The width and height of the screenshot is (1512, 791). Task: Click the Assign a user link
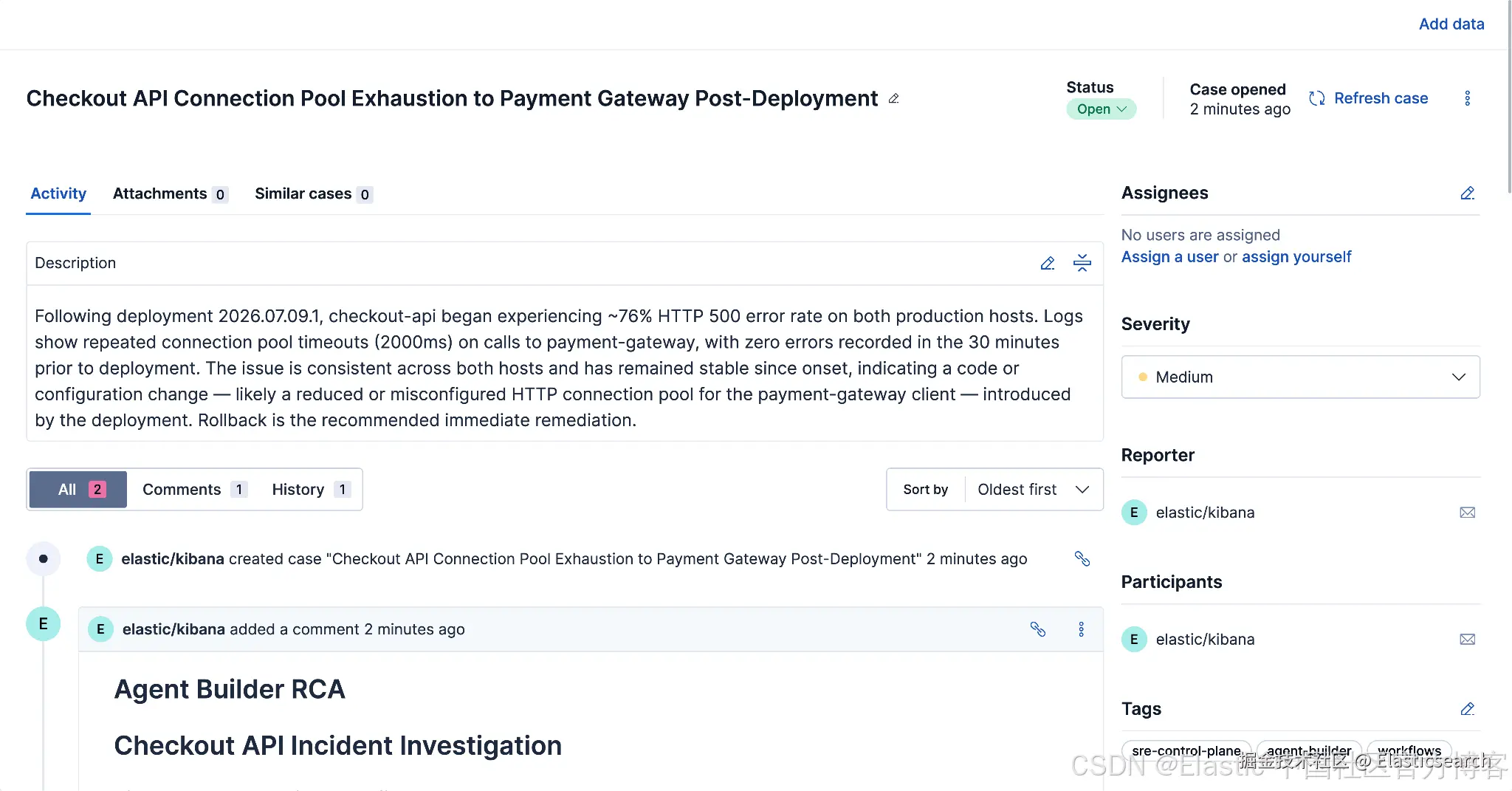(x=1169, y=257)
